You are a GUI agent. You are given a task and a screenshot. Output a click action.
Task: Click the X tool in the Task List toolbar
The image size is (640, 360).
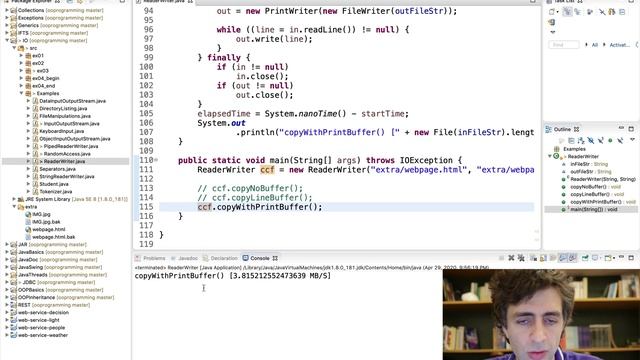coord(602,12)
